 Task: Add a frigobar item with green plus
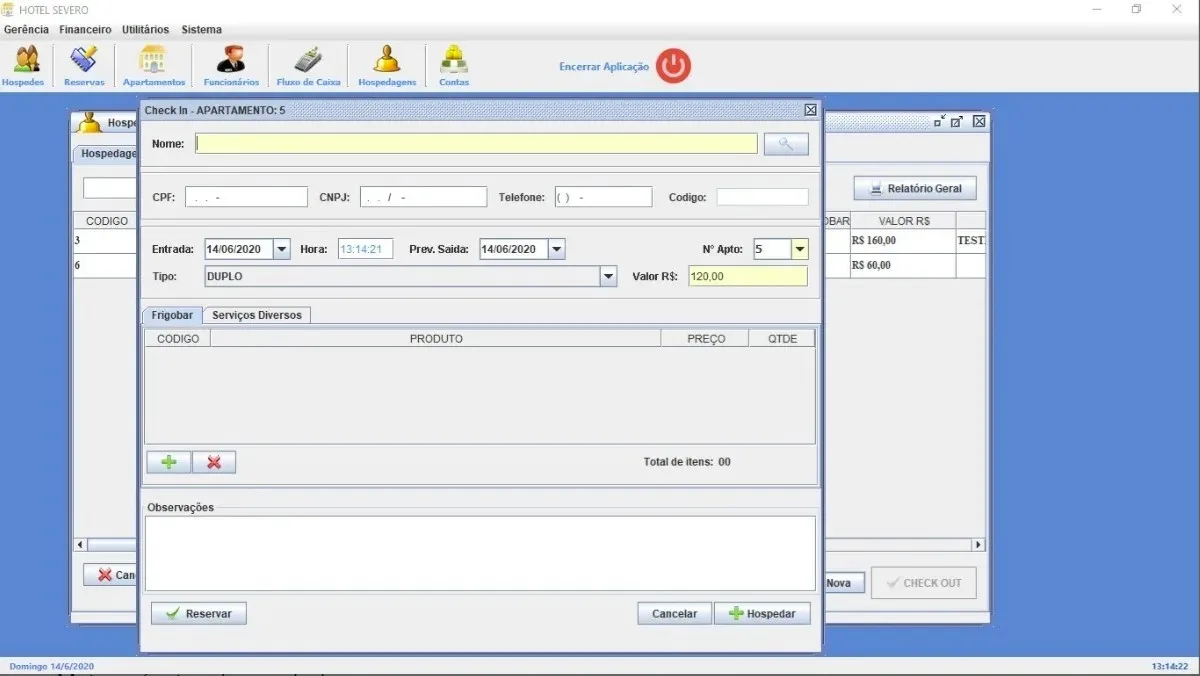coord(169,462)
